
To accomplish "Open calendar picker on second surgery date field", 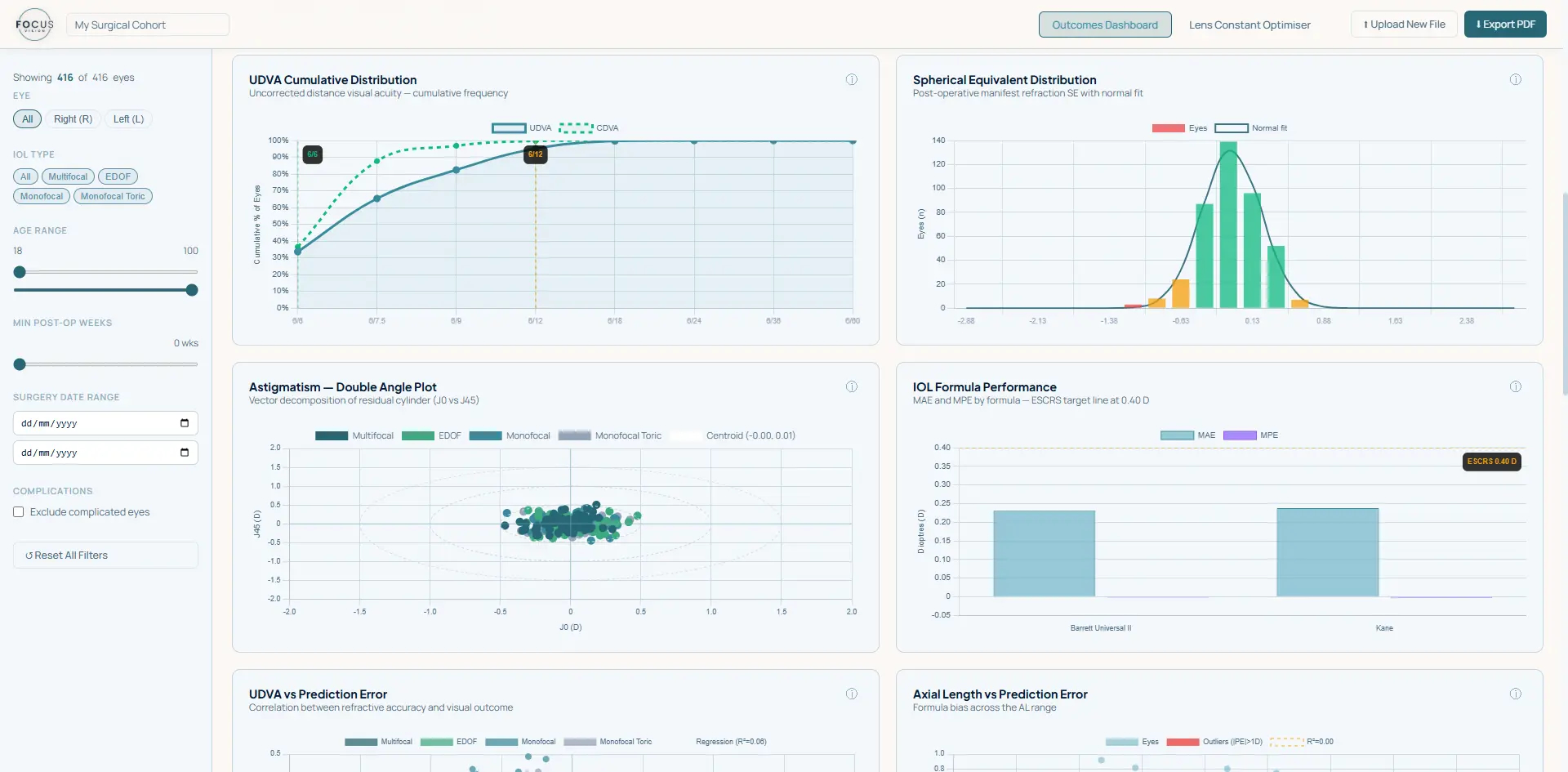I will [x=185, y=453].
